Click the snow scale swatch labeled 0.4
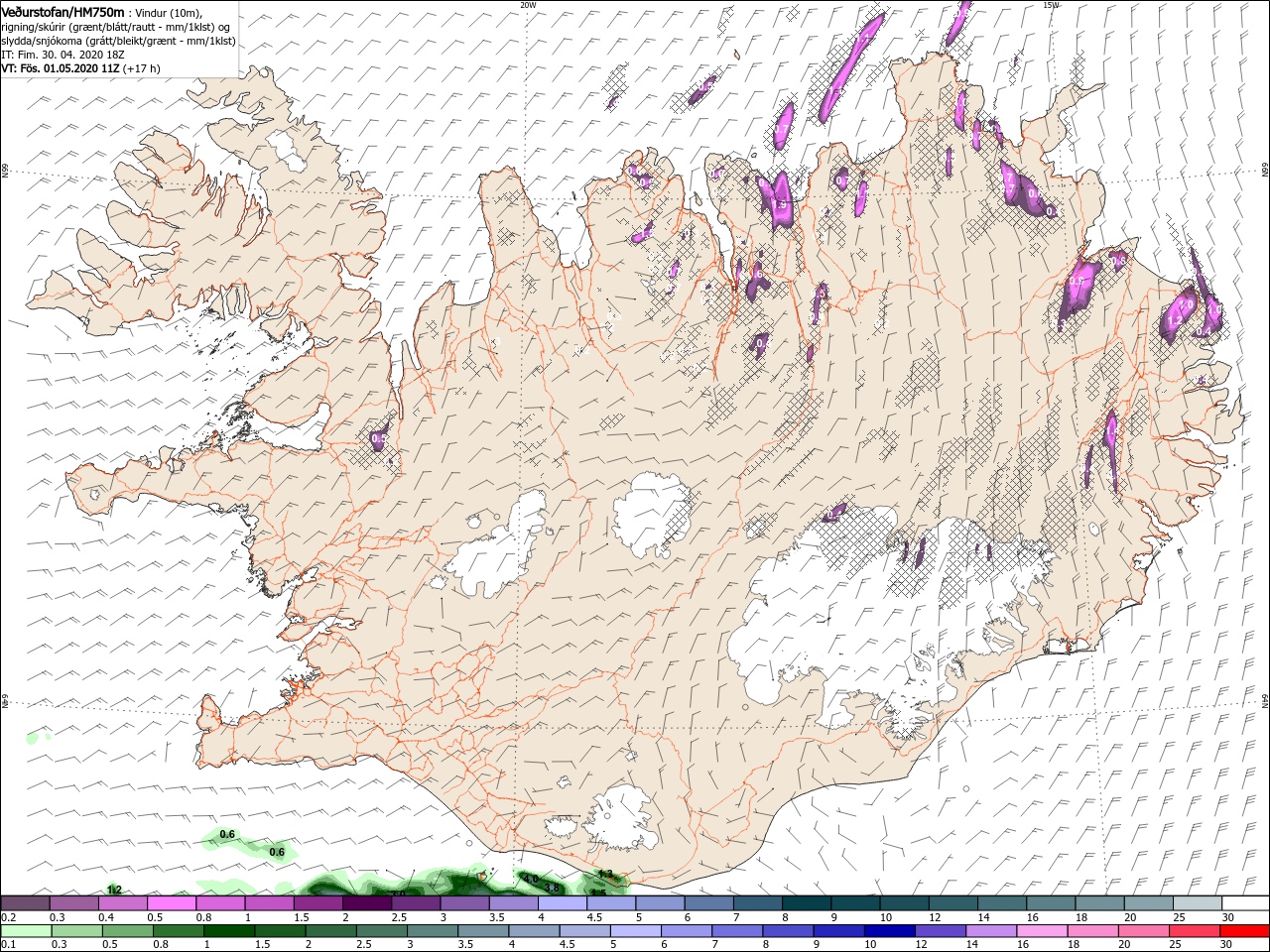The width and height of the screenshot is (1270, 952). point(123,903)
